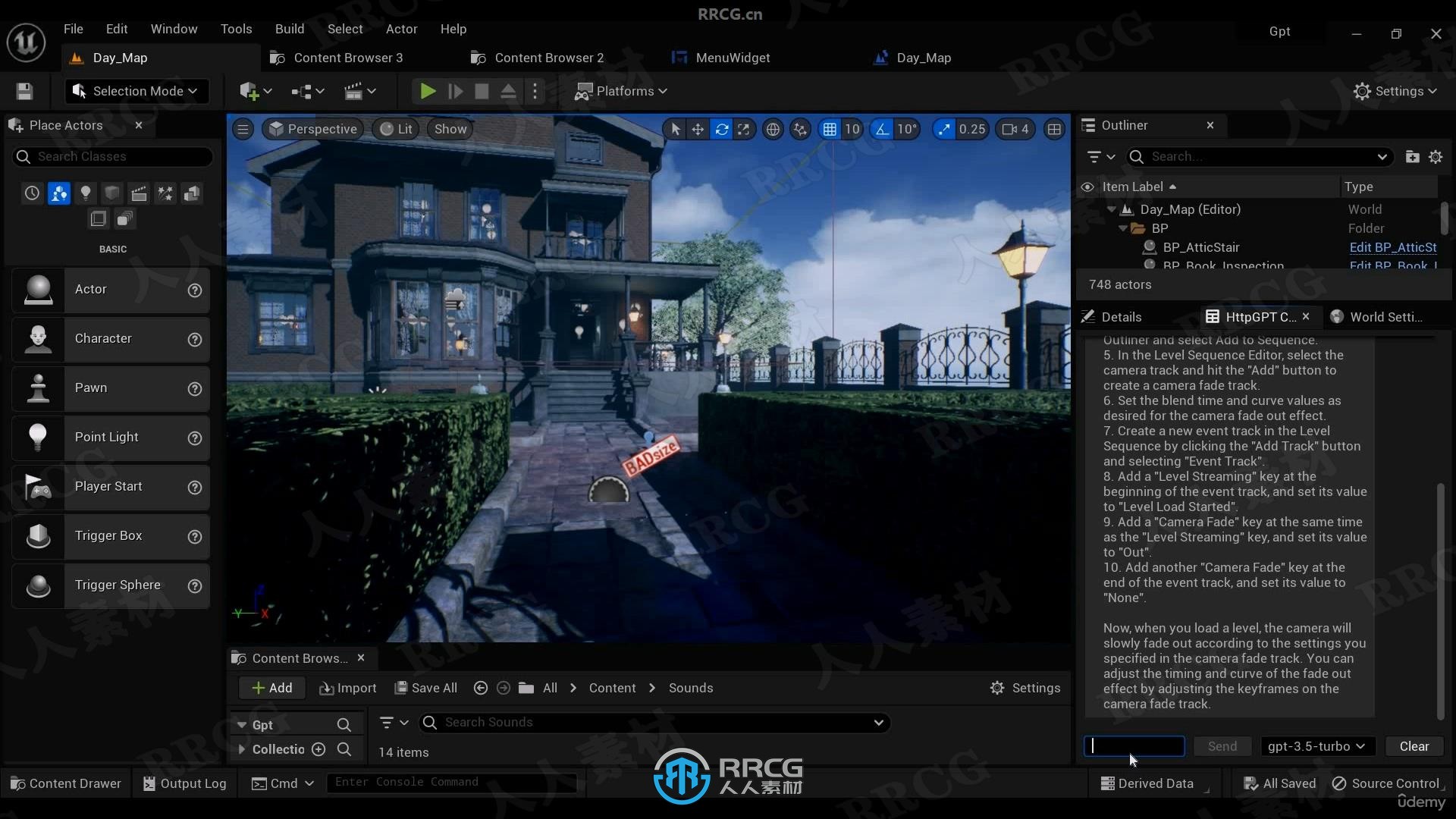Open help for Point Light actor
The image size is (1456, 819).
click(195, 438)
